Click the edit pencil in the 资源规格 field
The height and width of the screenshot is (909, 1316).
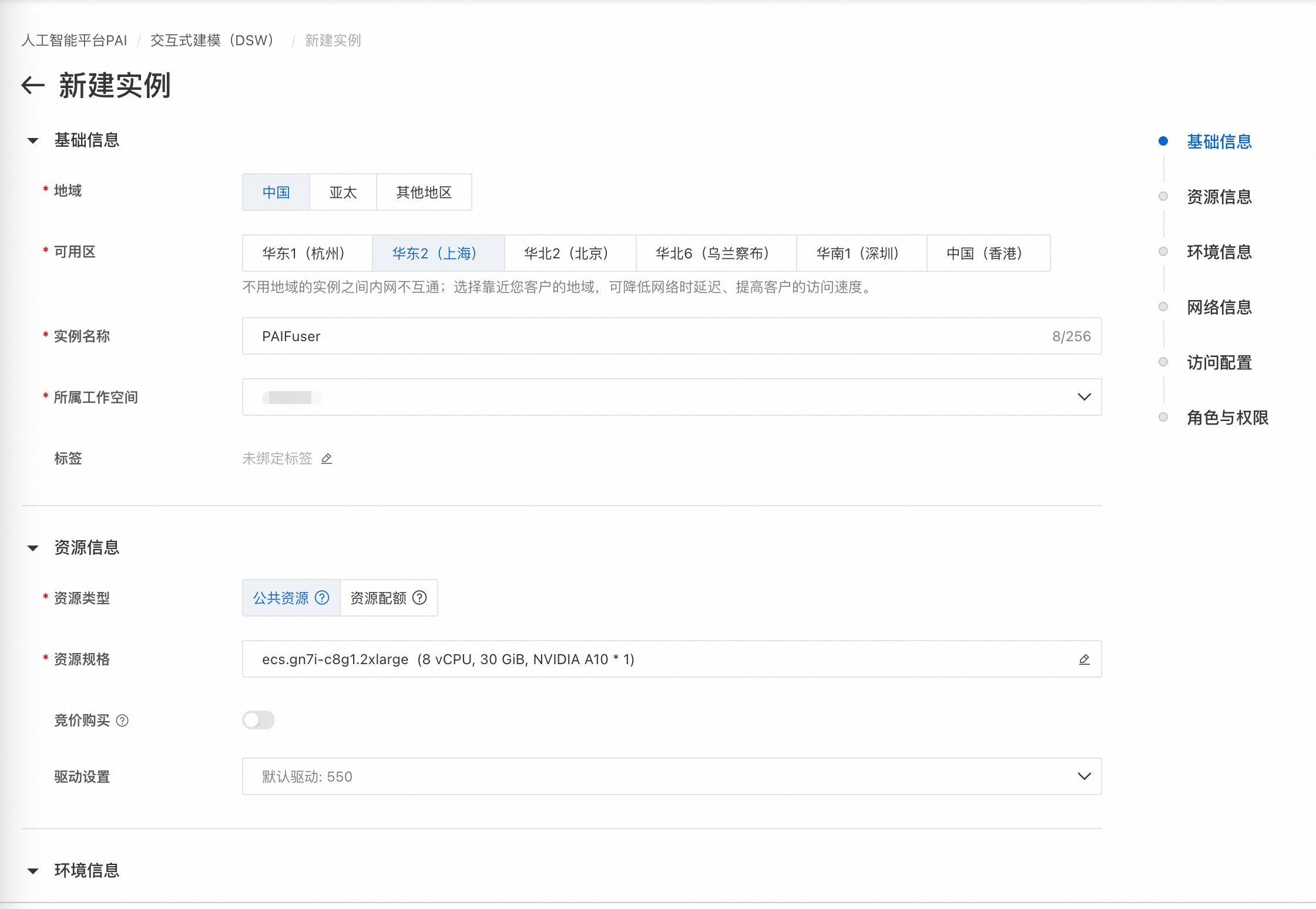tap(1085, 659)
